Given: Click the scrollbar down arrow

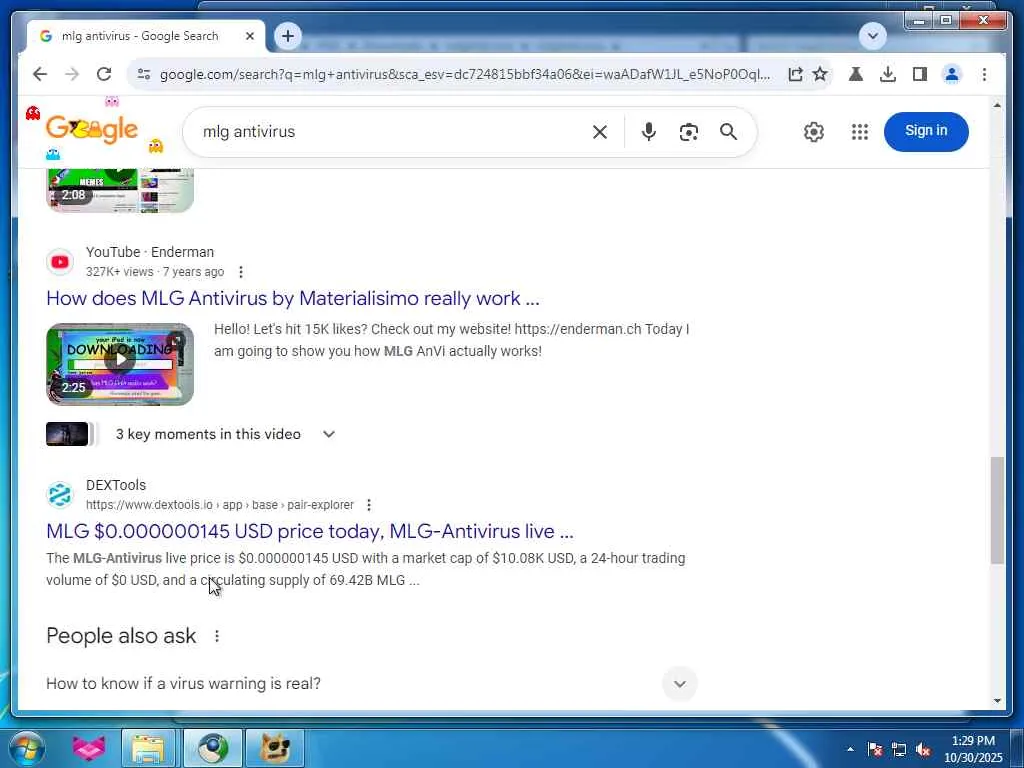Looking at the screenshot, I should 997,701.
